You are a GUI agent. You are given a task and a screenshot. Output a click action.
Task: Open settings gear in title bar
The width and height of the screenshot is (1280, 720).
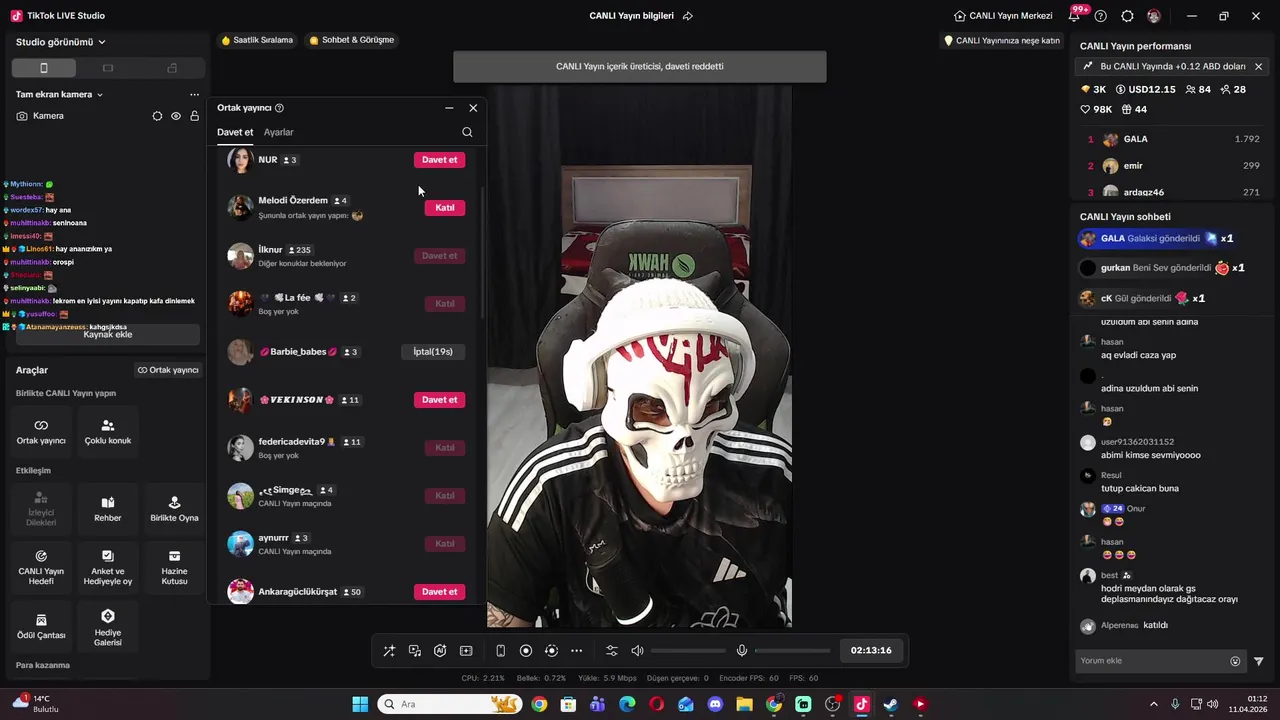[x=1128, y=16]
